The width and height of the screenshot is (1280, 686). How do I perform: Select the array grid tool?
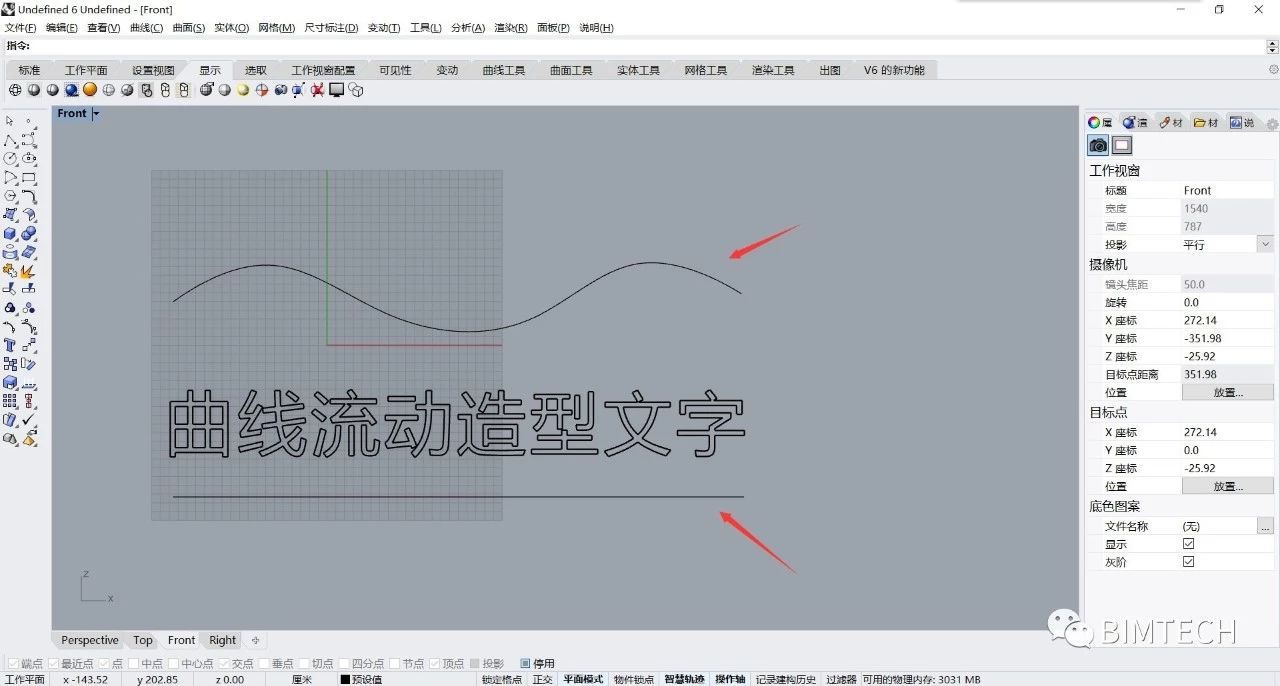pyautogui.click(x=10, y=401)
